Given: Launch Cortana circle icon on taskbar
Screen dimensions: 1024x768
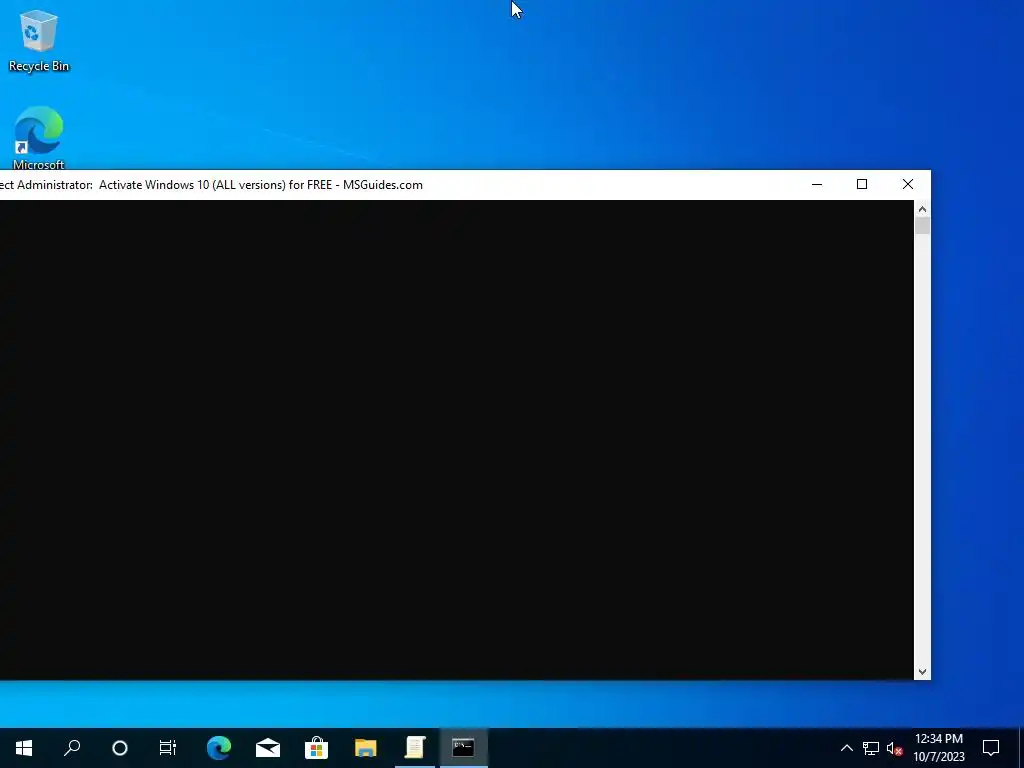Looking at the screenshot, I should pyautogui.click(x=120, y=748).
